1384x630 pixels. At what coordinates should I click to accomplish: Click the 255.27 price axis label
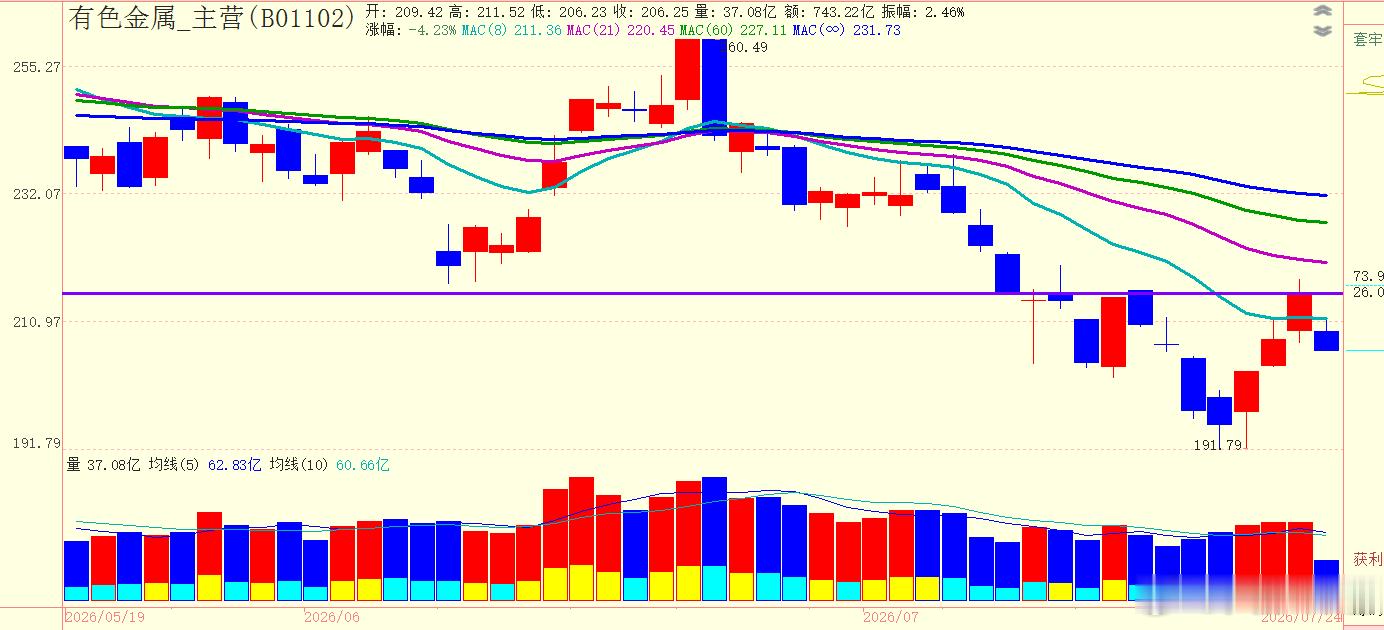coord(36,66)
